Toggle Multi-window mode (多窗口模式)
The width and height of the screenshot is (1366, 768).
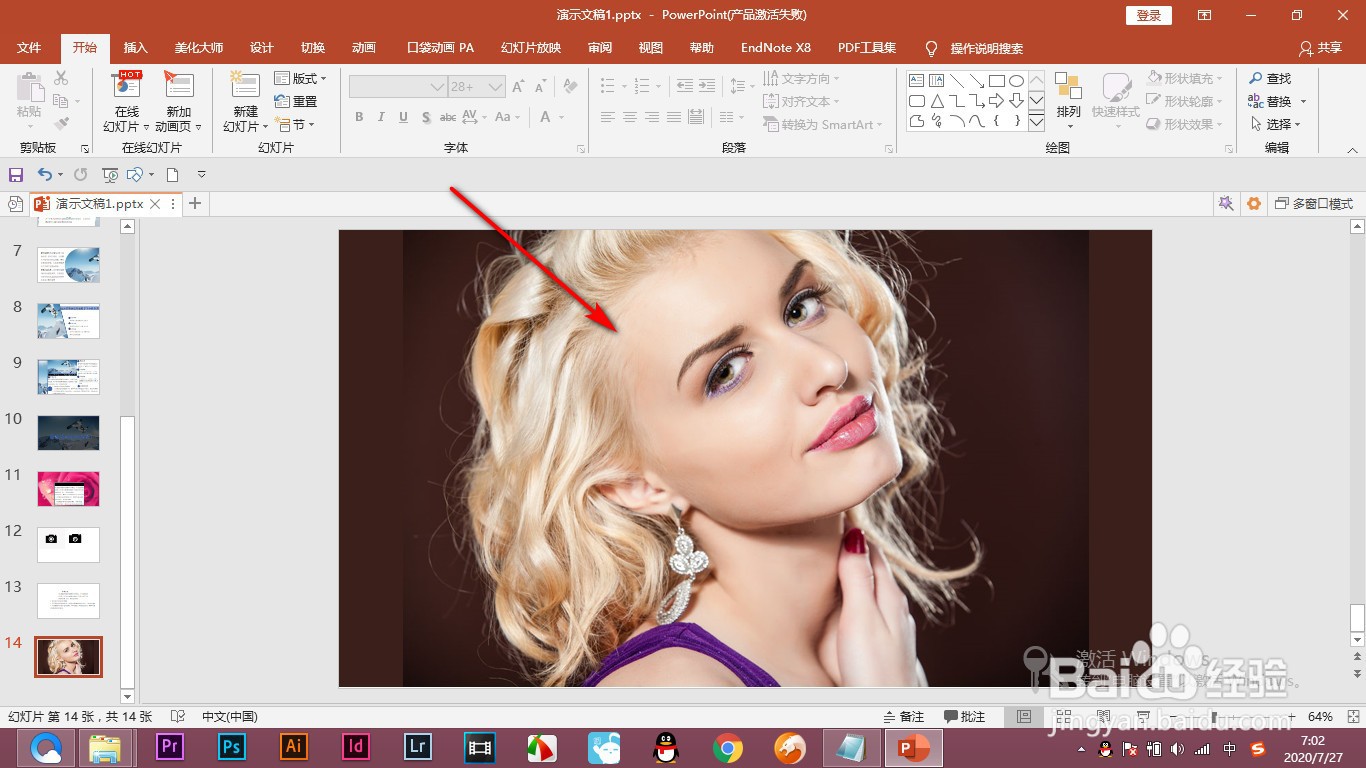[1313, 203]
